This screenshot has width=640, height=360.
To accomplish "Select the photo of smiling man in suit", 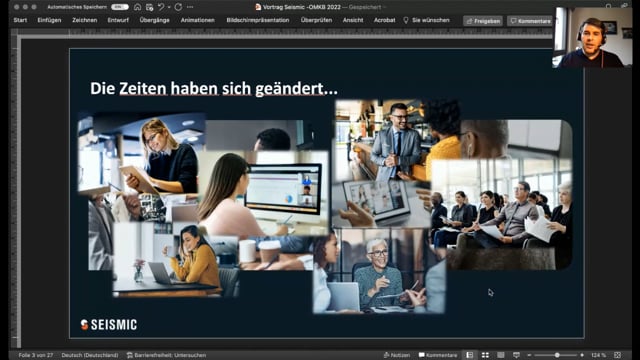I will tap(398, 141).
